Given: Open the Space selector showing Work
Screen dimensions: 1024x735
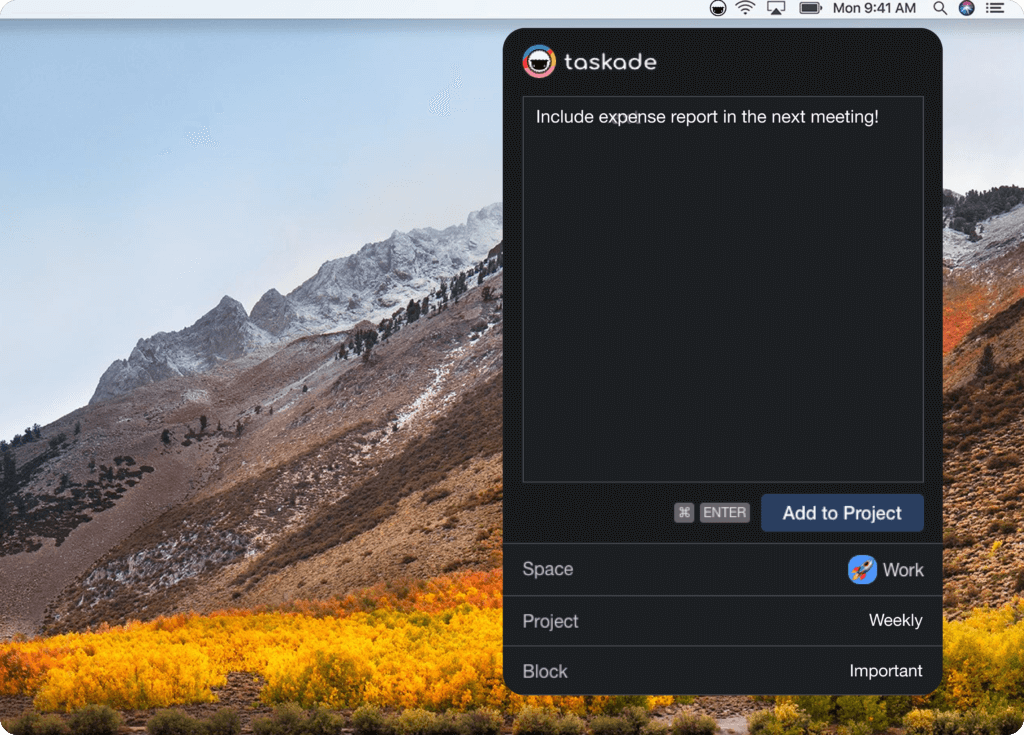Looking at the screenshot, I should pos(722,570).
